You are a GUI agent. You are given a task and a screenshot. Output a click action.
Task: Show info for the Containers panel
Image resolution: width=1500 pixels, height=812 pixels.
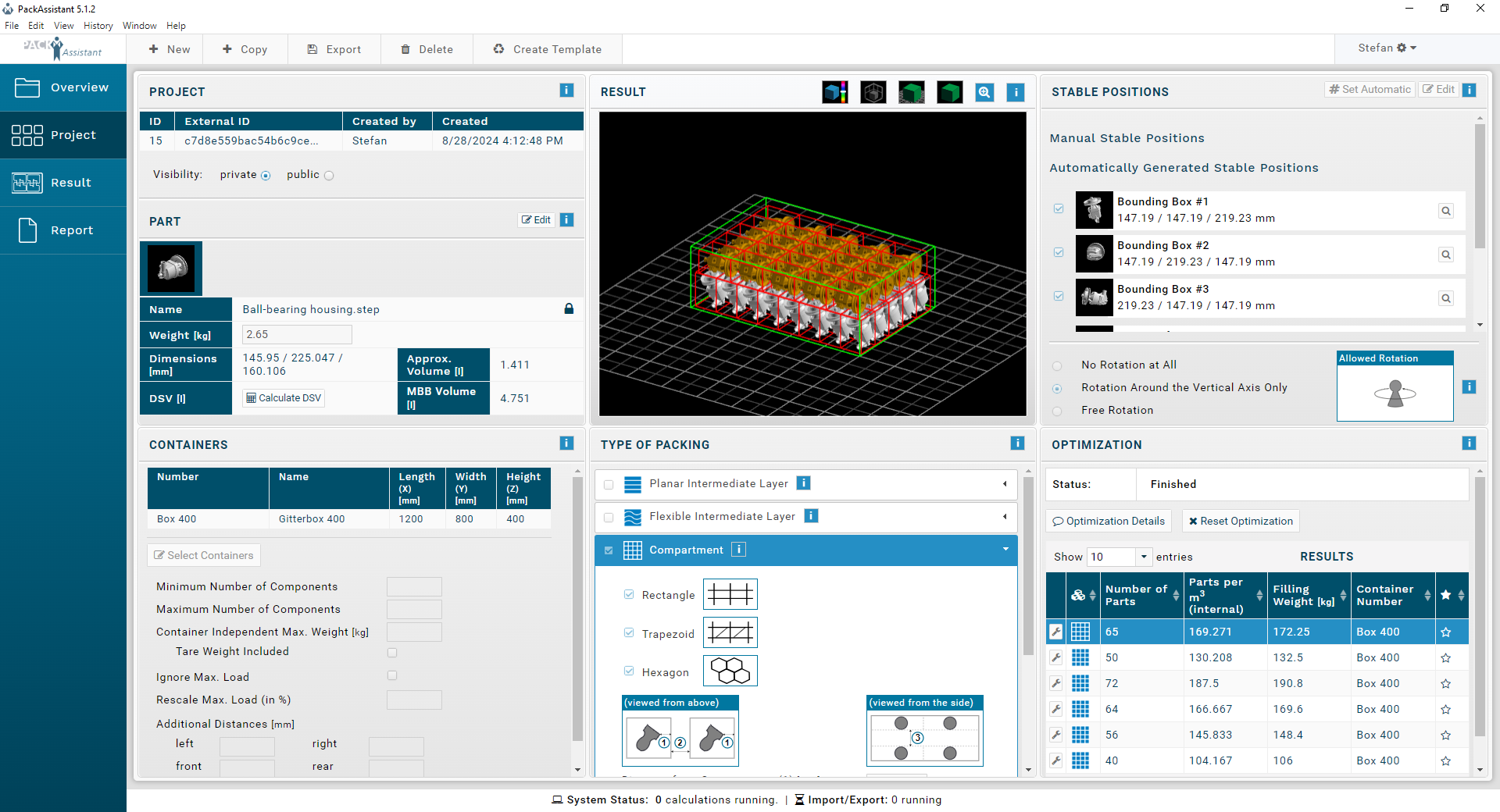pyautogui.click(x=566, y=443)
